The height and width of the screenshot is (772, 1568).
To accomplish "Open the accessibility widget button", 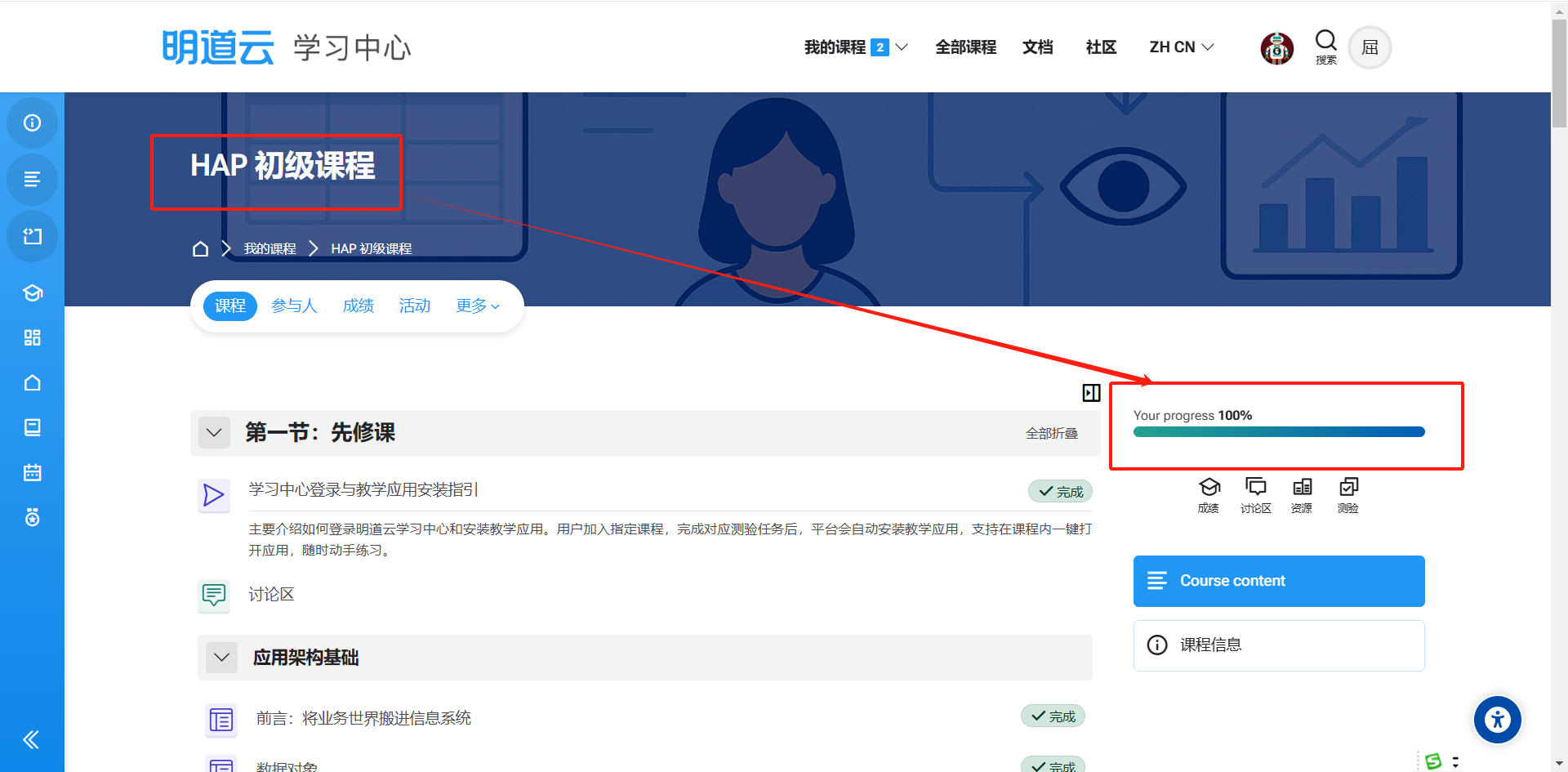I will (x=1497, y=720).
